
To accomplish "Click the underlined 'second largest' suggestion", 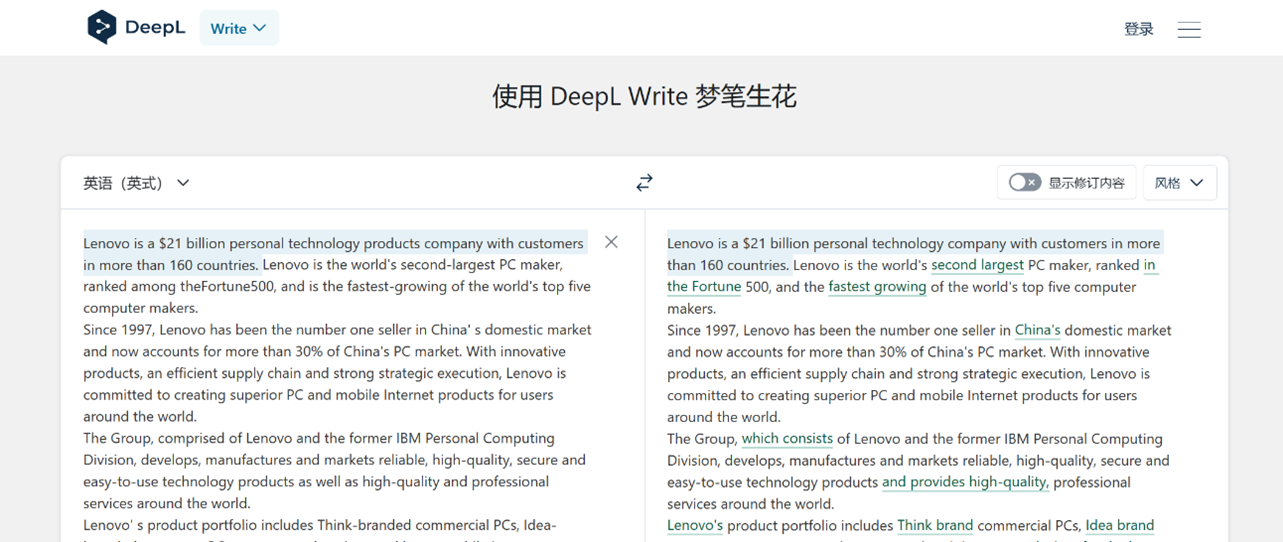I will pos(977,265).
